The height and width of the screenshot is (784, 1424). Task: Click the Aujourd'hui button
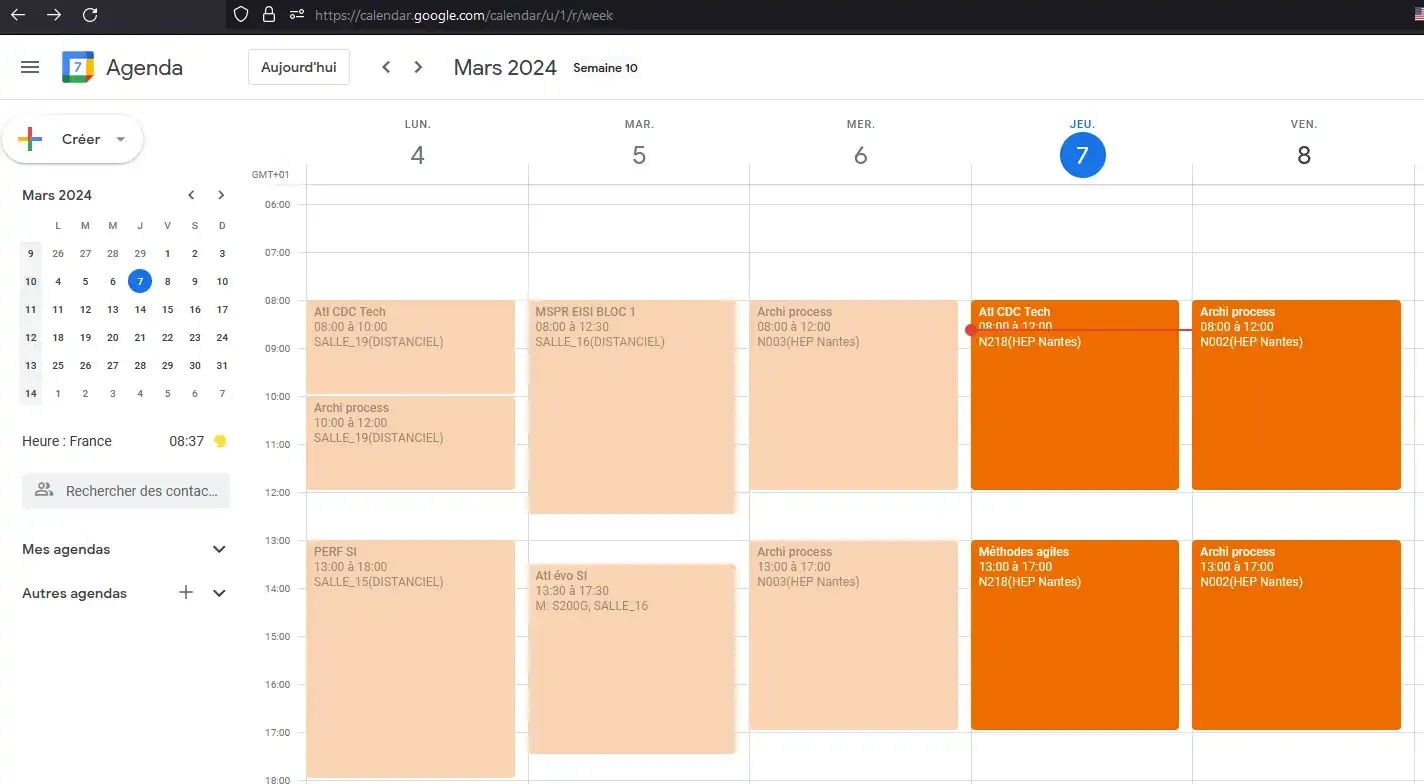point(299,67)
